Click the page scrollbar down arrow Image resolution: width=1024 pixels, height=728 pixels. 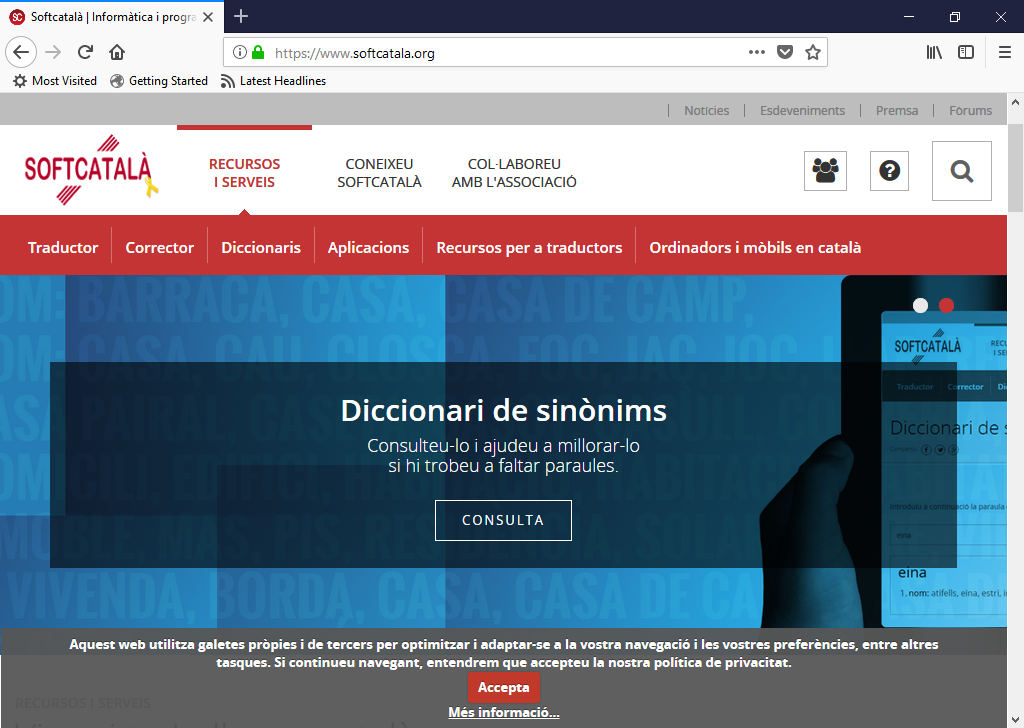click(x=1015, y=720)
